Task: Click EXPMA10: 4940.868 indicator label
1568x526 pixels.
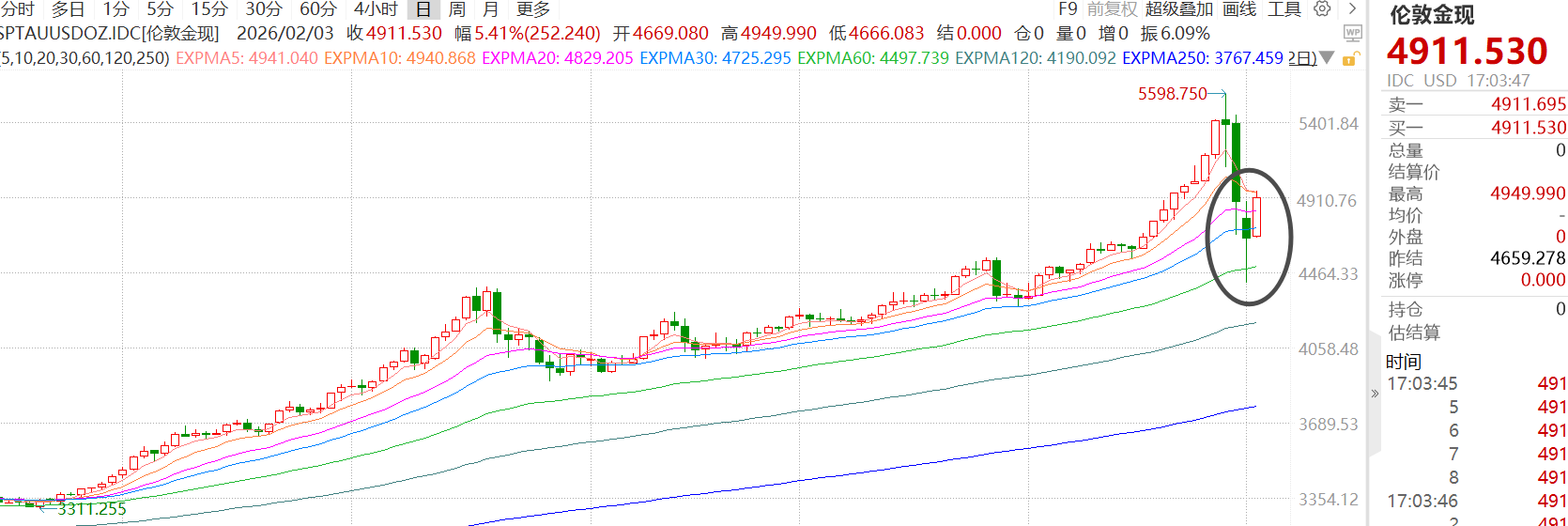Action: coord(400,58)
